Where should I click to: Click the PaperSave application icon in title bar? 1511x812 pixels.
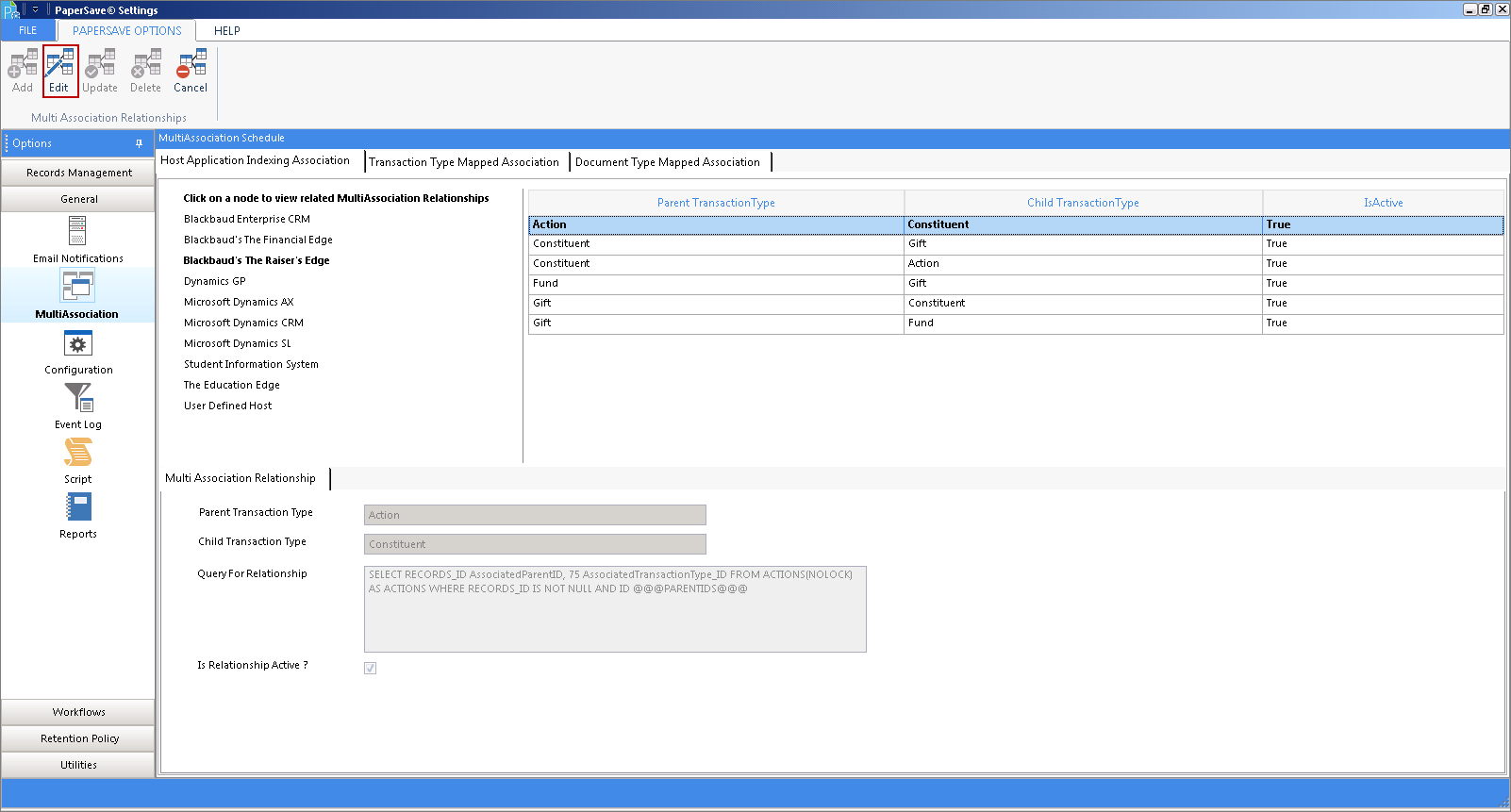point(11,10)
